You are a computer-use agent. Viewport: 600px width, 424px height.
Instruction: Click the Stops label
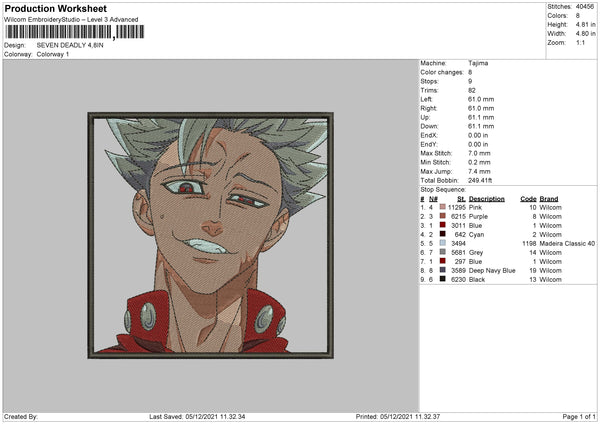(x=429, y=81)
